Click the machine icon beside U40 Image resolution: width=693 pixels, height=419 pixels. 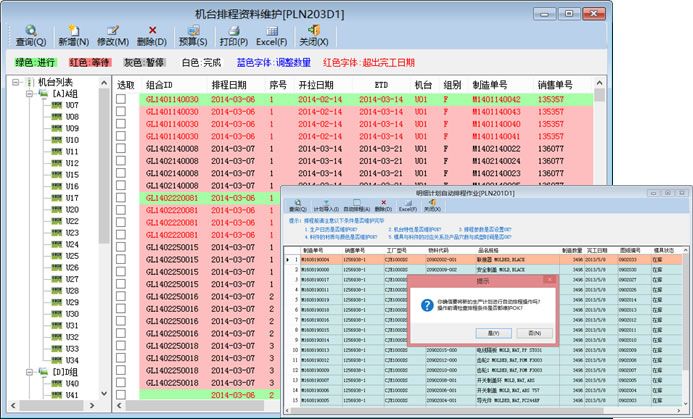pos(56,384)
